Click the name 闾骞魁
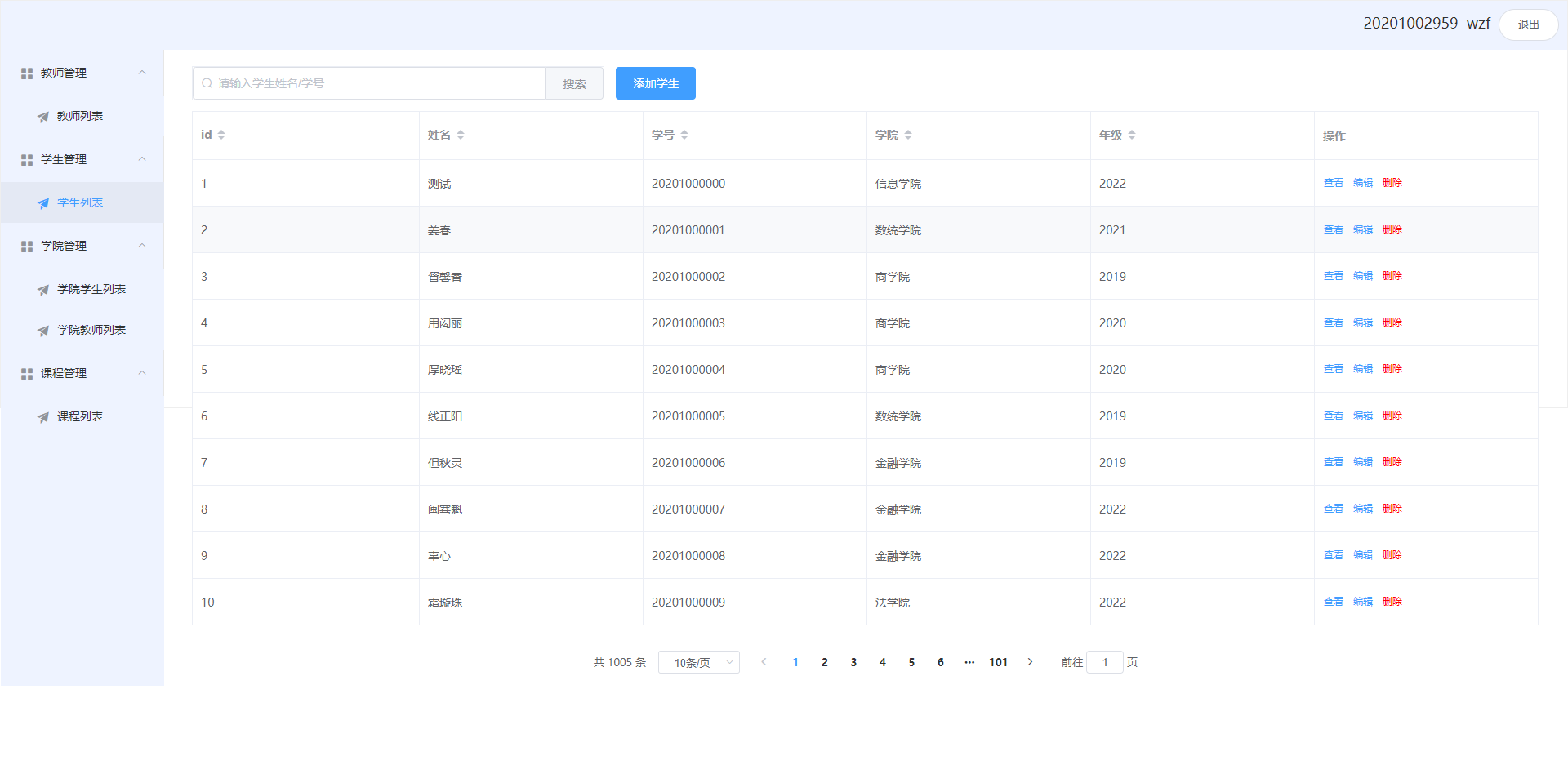The width and height of the screenshot is (1568, 765). coord(445,509)
